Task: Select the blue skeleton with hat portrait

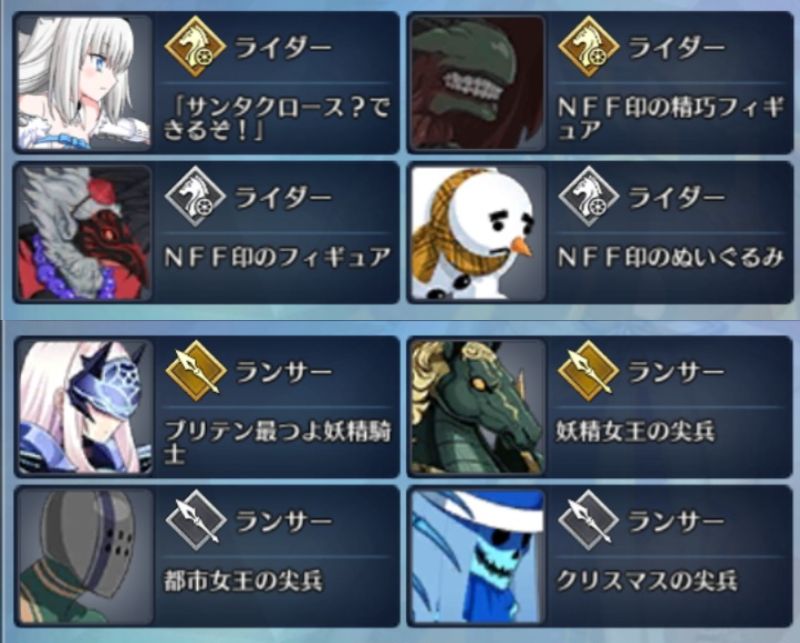Action: click(x=478, y=556)
